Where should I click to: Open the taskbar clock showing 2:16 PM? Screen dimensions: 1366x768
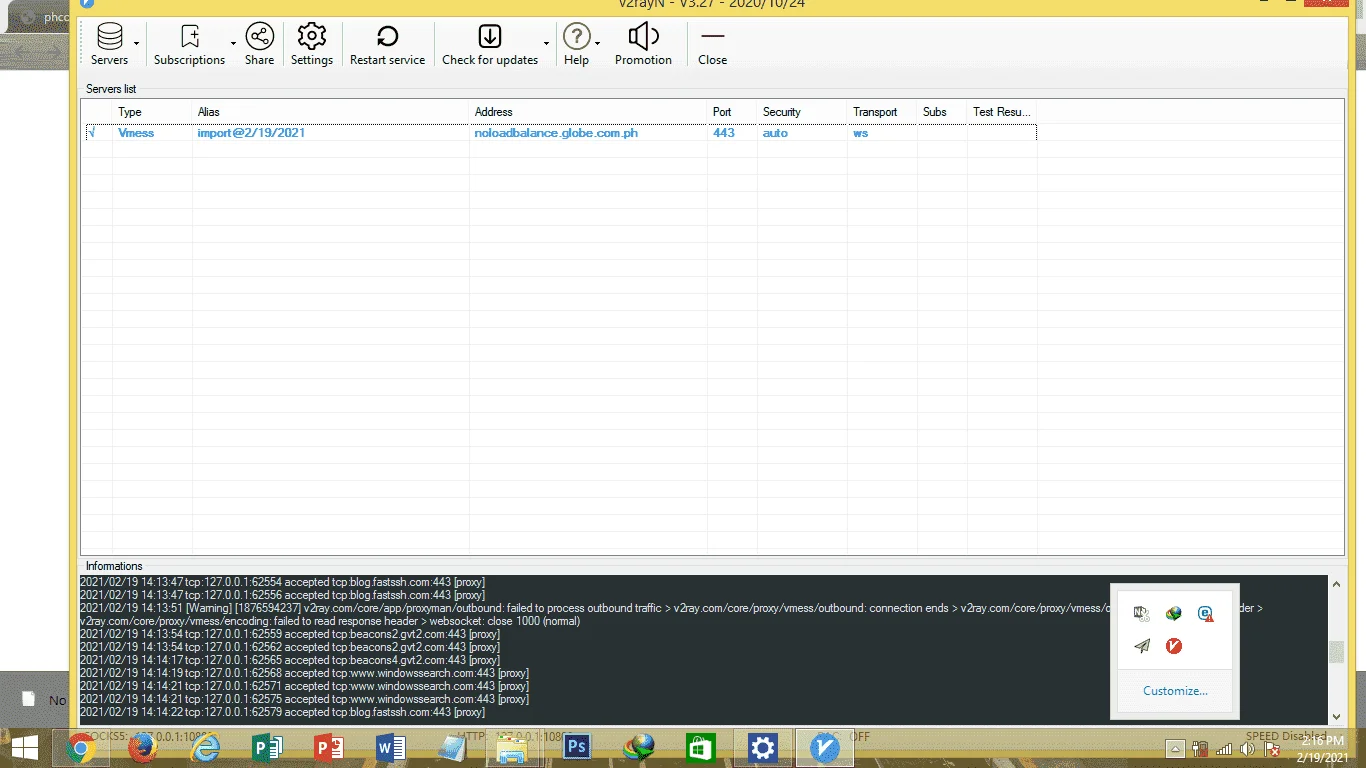point(1323,748)
